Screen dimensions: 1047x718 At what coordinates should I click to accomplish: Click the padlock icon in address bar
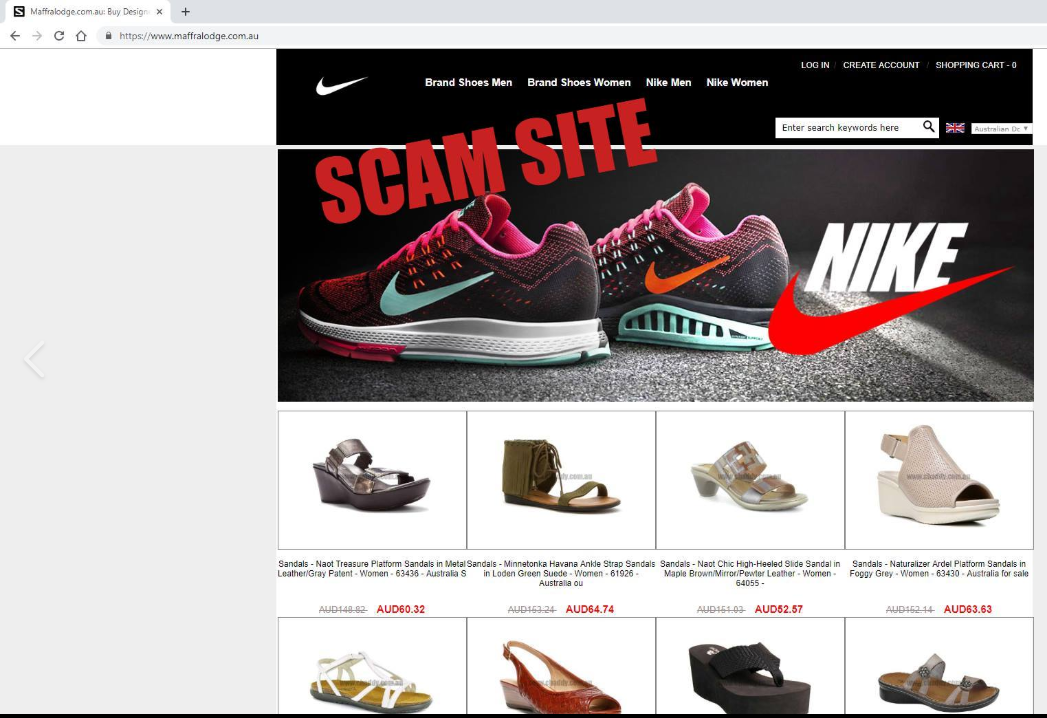click(x=108, y=36)
